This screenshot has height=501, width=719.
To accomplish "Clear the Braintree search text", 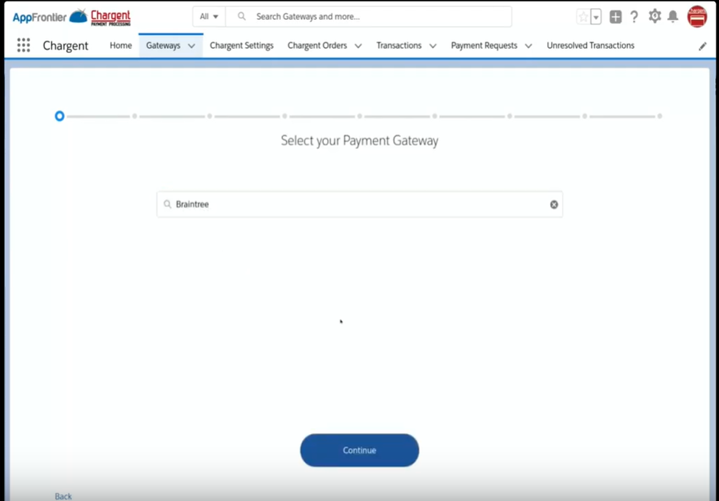I will (x=554, y=204).
